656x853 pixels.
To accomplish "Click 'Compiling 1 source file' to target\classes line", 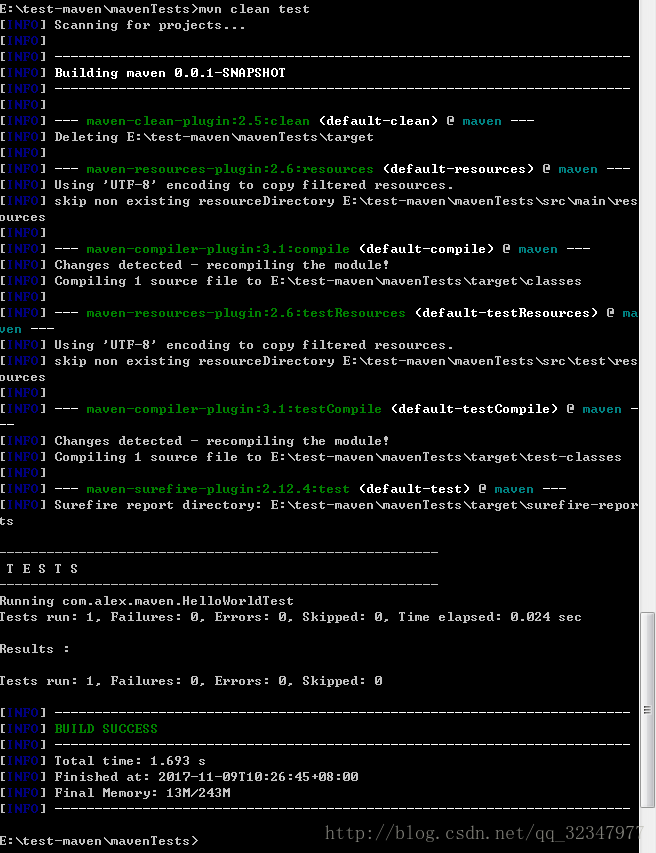I will click(x=318, y=281).
